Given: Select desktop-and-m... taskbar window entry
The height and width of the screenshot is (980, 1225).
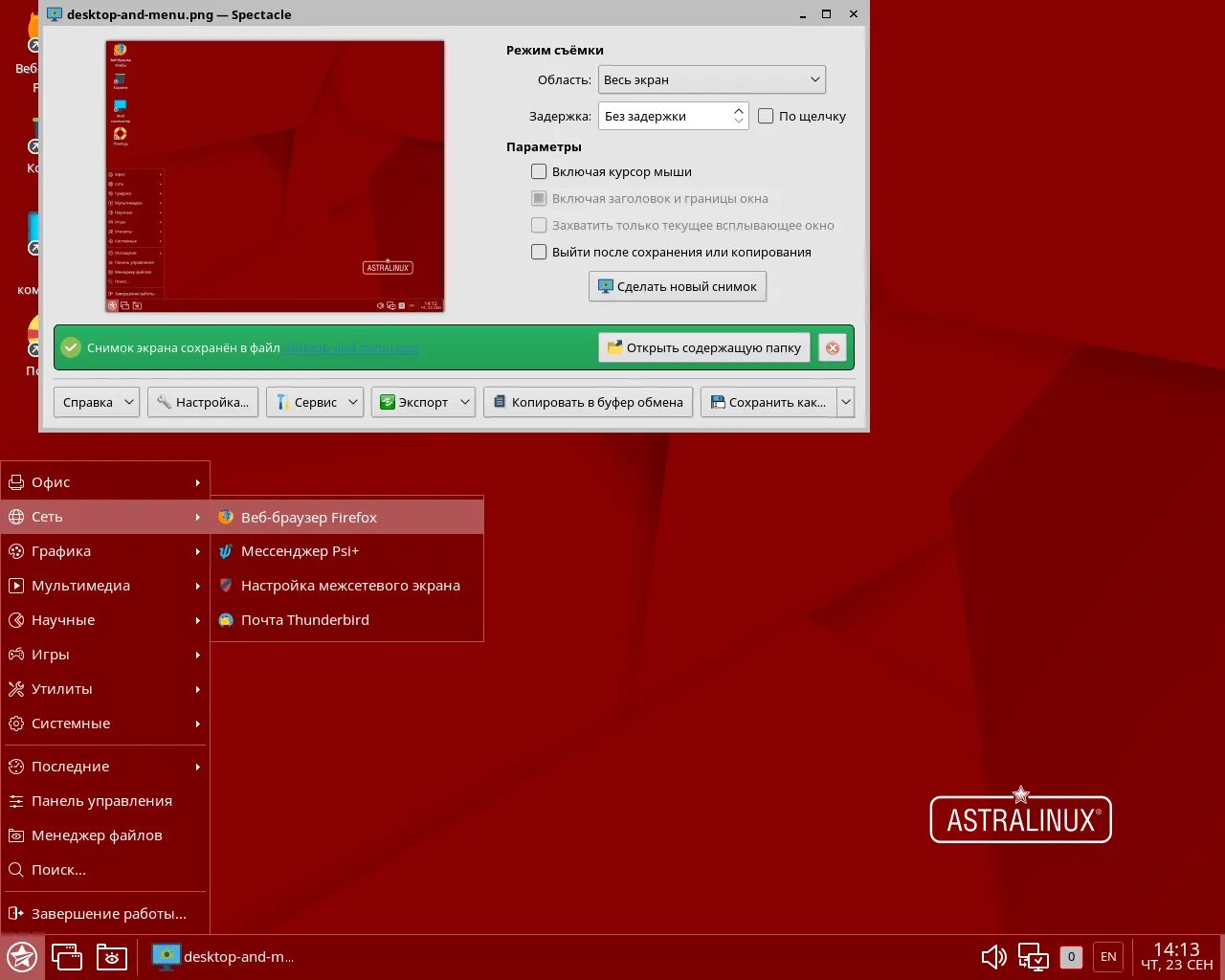Looking at the screenshot, I should coord(225,956).
